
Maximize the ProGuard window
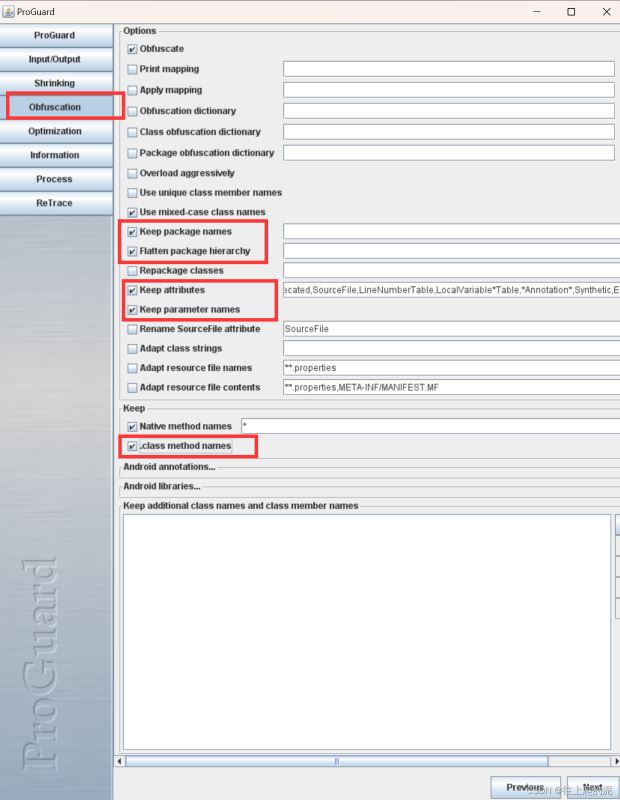pyautogui.click(x=572, y=11)
